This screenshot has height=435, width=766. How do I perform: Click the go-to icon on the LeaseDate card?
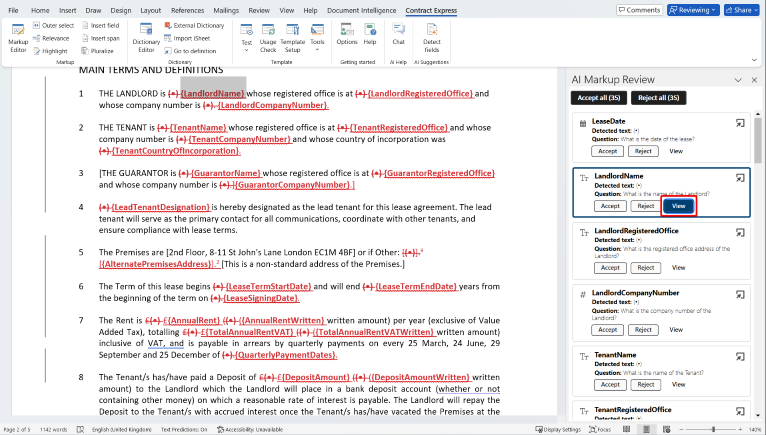pyautogui.click(x=740, y=123)
